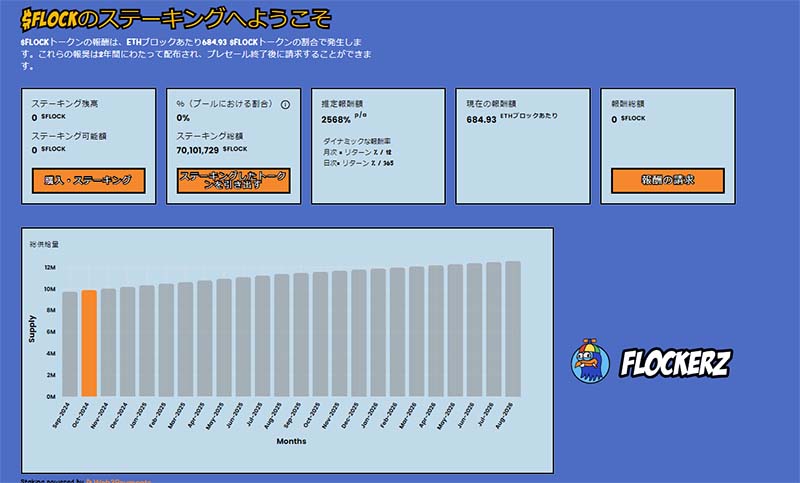Select the May-2026 supply bar
Viewport: 800px width, 483px height.
pos(455,331)
